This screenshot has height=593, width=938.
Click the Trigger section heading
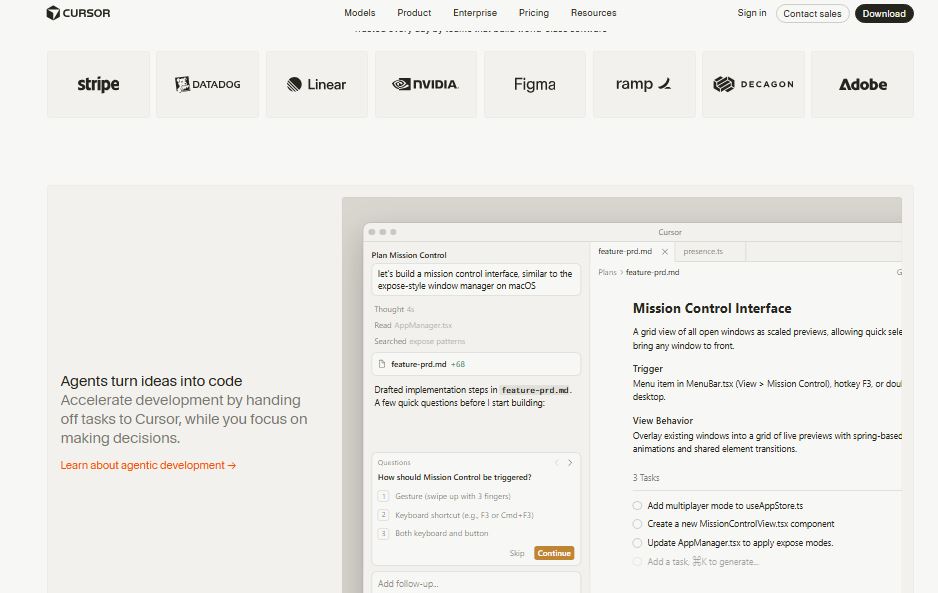pos(648,369)
